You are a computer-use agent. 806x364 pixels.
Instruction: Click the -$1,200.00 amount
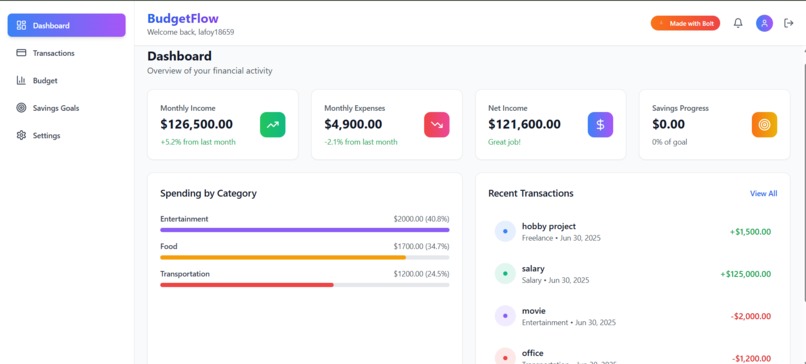coord(752,358)
